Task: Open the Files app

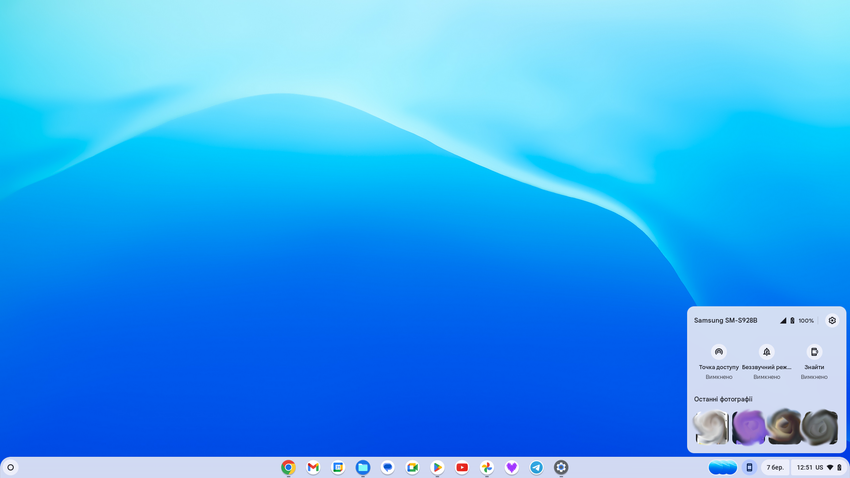Action: 363,467
